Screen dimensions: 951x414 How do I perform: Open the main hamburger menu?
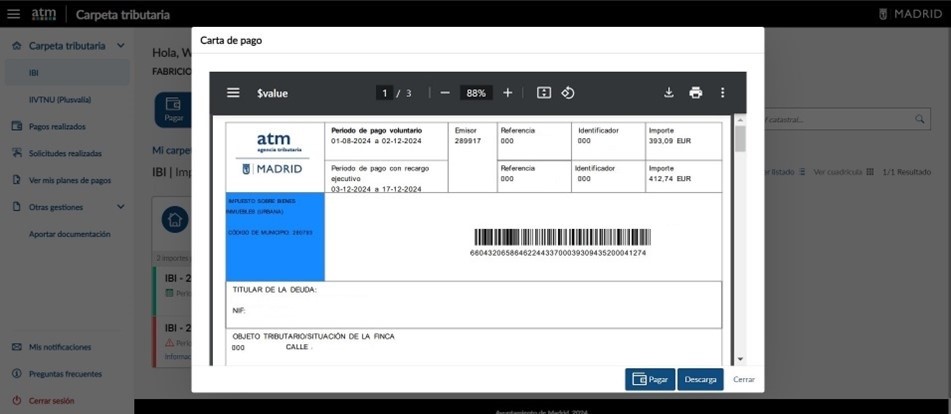tap(13, 14)
